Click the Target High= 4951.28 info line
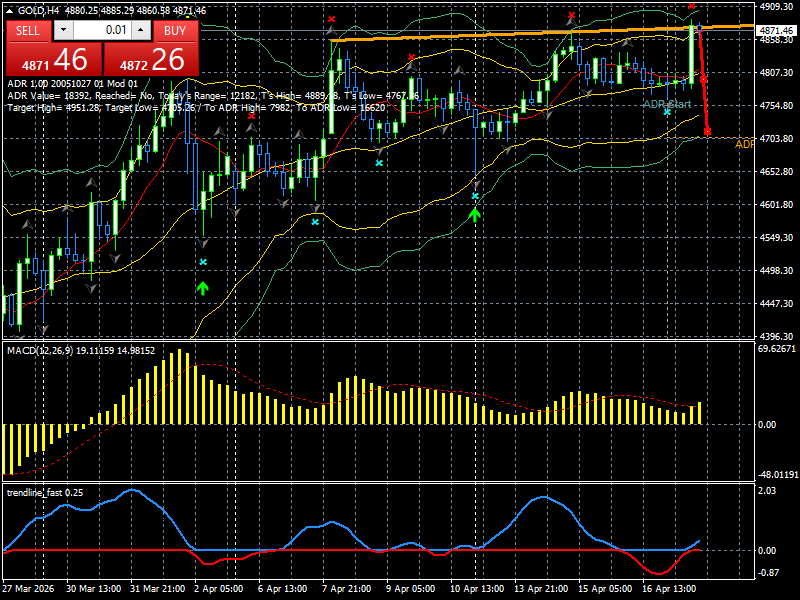 pos(196,108)
